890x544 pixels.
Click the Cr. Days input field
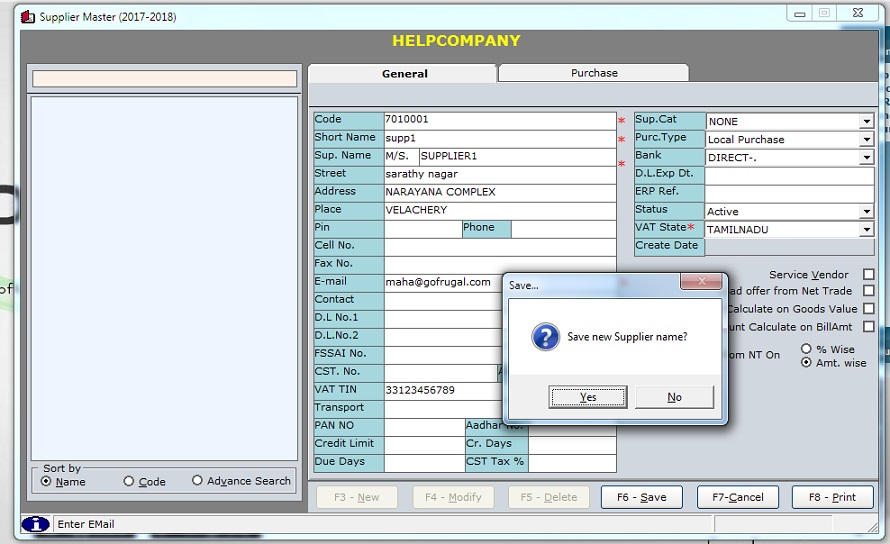coord(572,444)
